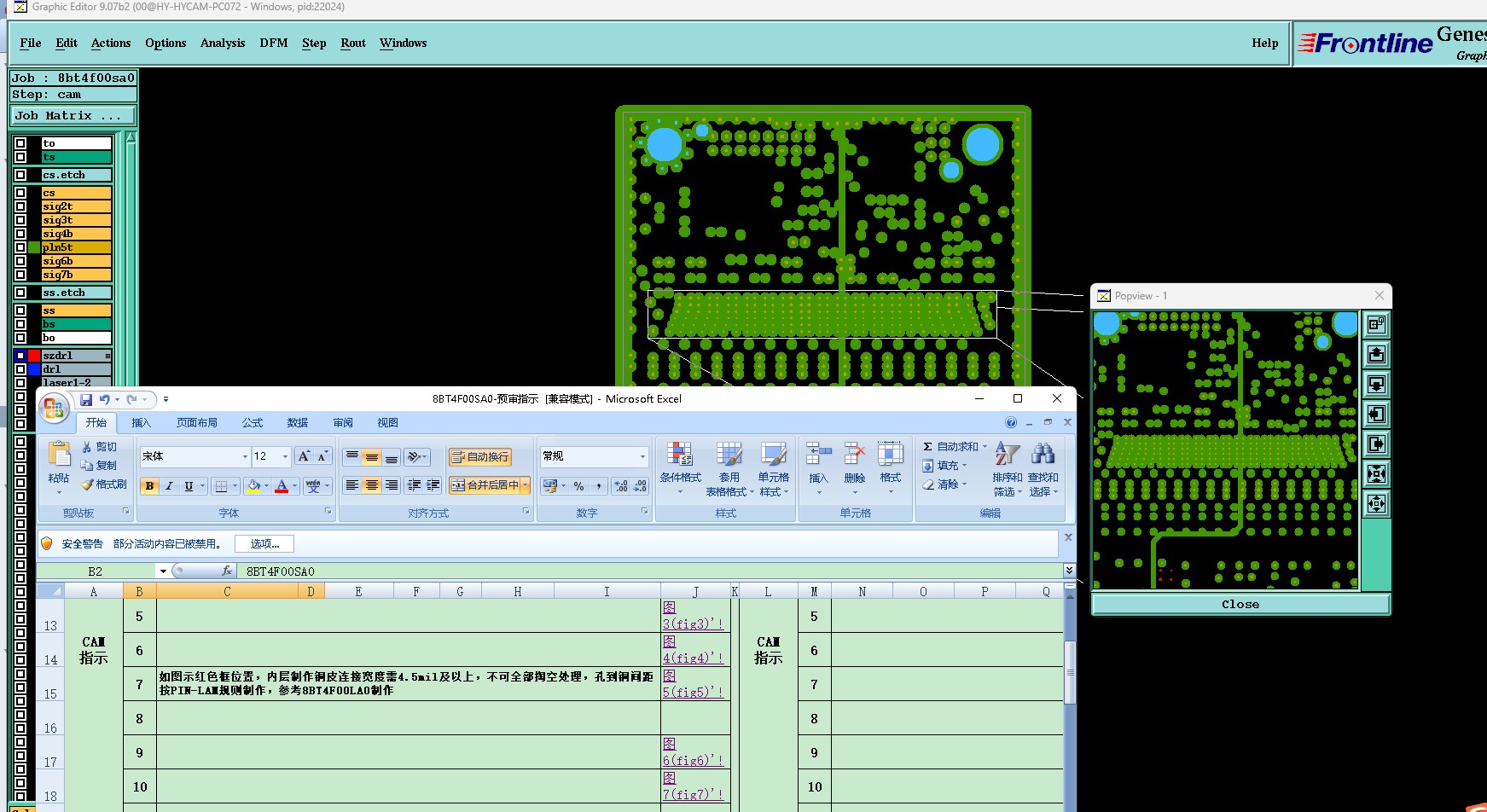Open Excel Help question mark icon
The width and height of the screenshot is (1487, 812).
point(1011,422)
